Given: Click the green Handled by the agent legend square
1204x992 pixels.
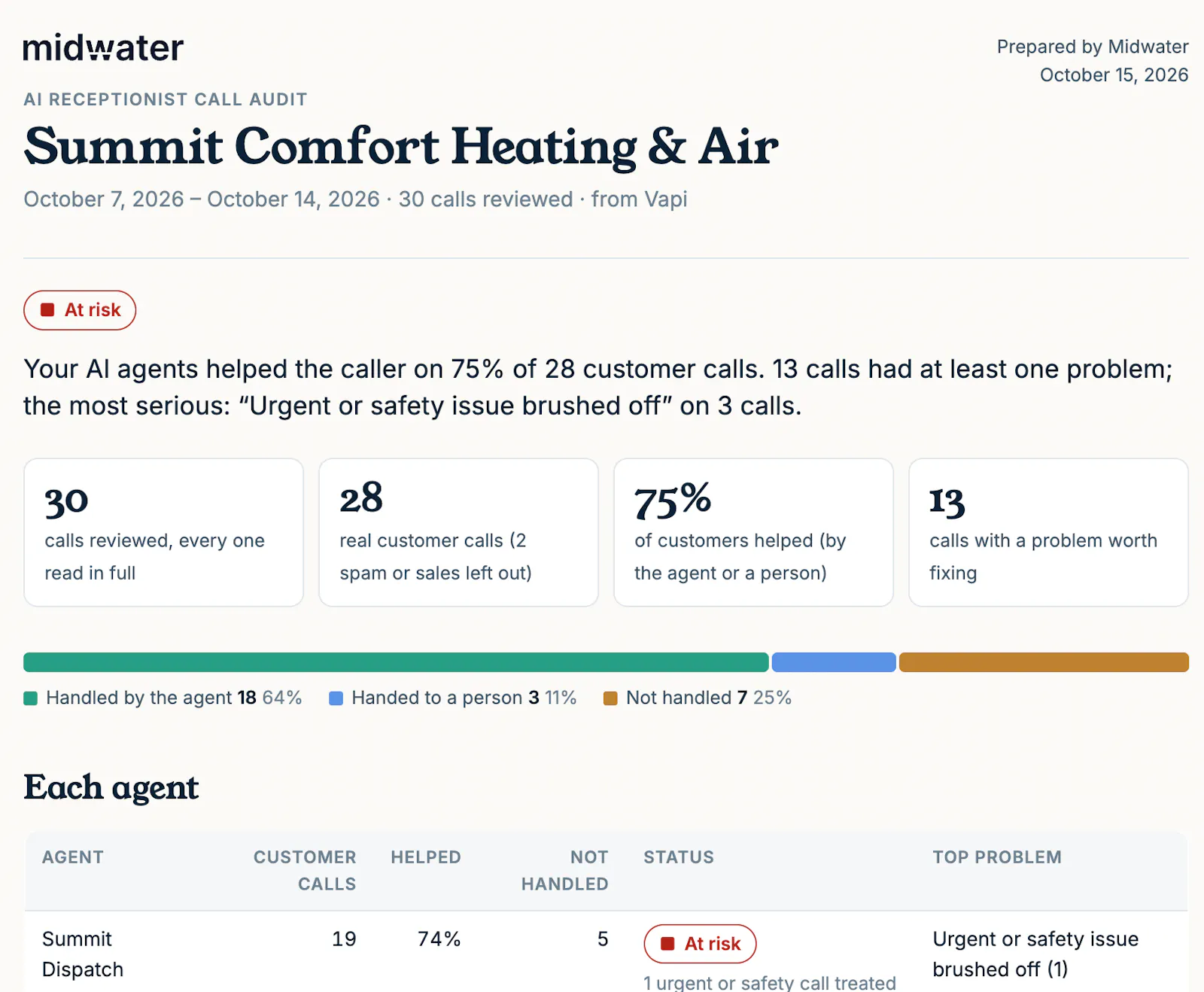Looking at the screenshot, I should tap(30, 698).
